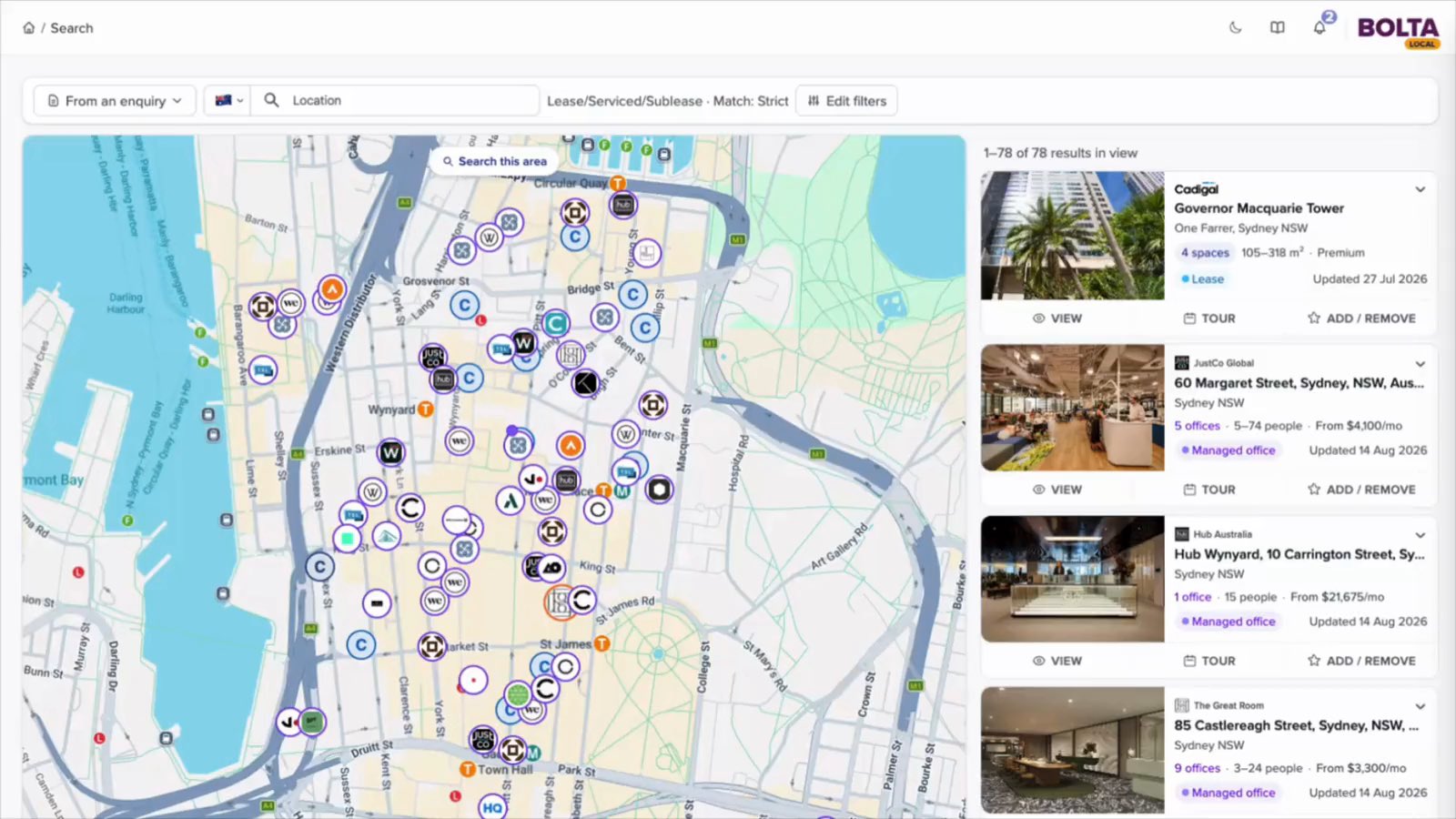
Task: Open 60 Margaret Street photo thumbnail
Action: coord(1073,408)
